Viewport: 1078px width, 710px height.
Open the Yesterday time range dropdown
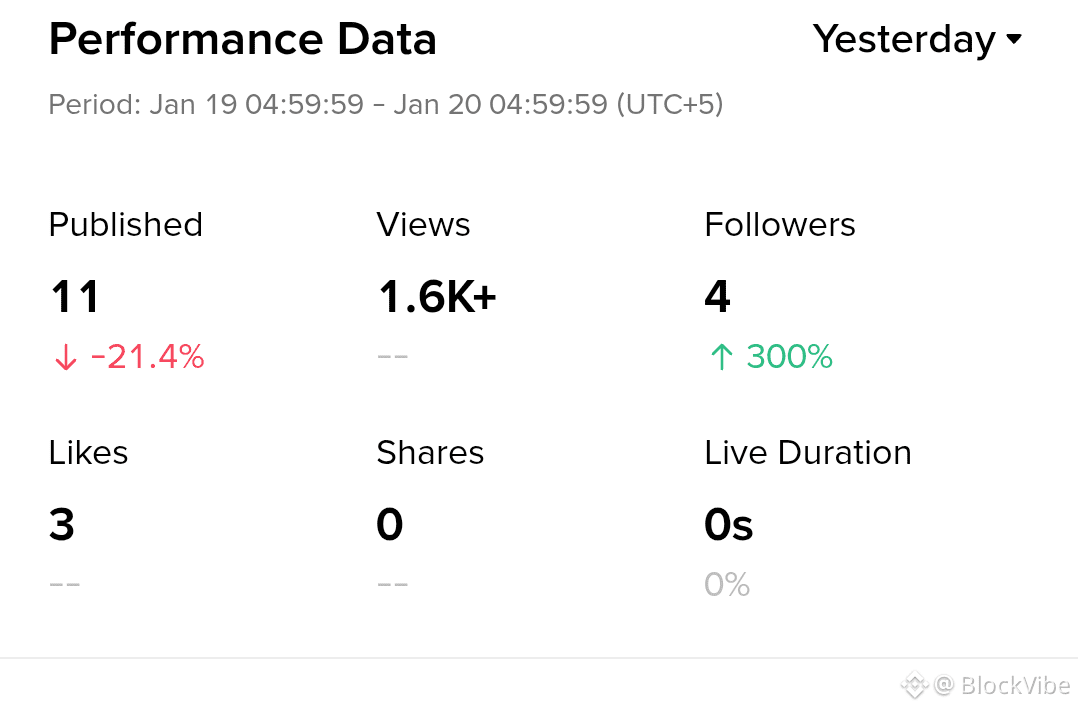[x=904, y=40]
